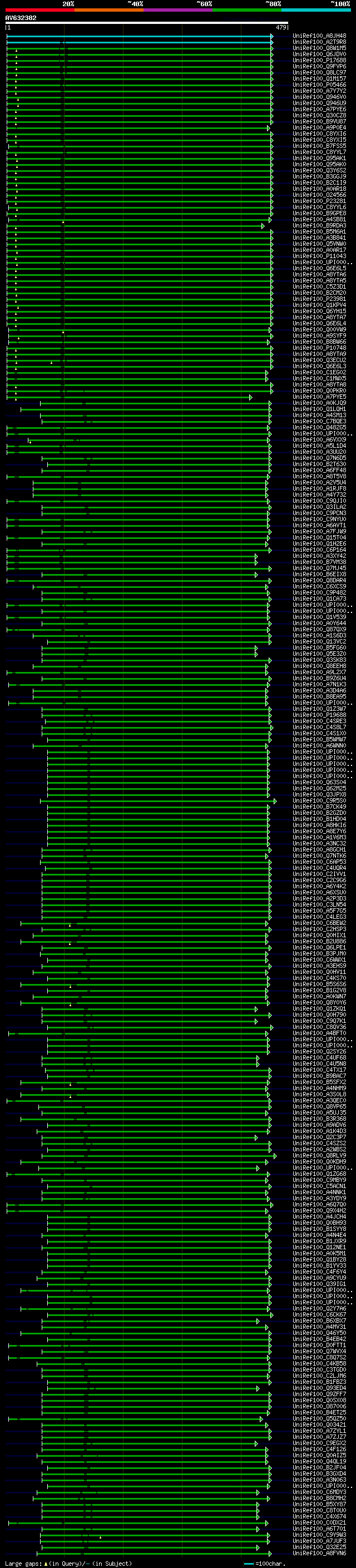Click hit label UniRef100_Q1CA73
Viewport: 356px width, 1568px height.
point(319,599)
